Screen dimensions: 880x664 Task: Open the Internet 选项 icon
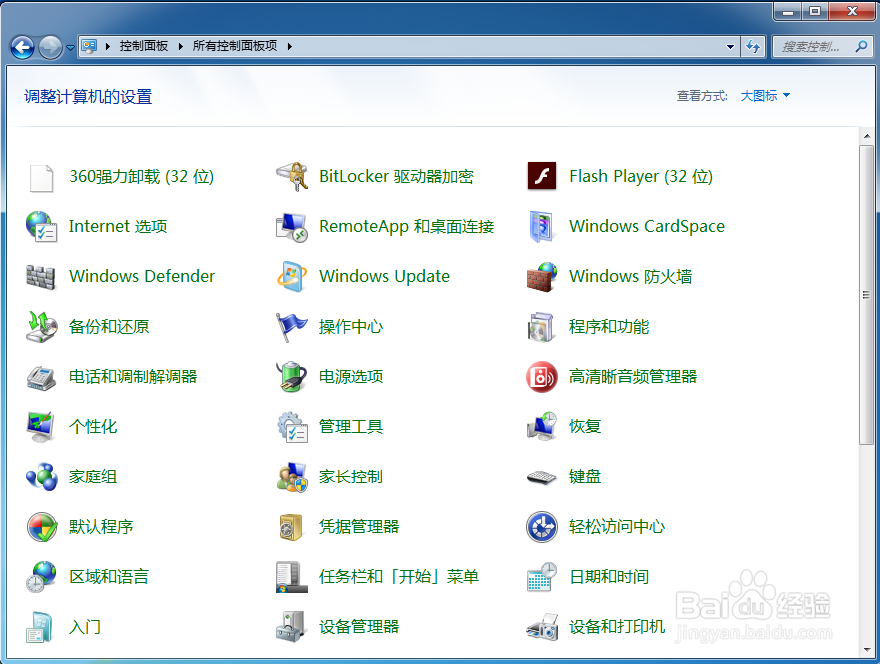pyautogui.click(x=41, y=227)
